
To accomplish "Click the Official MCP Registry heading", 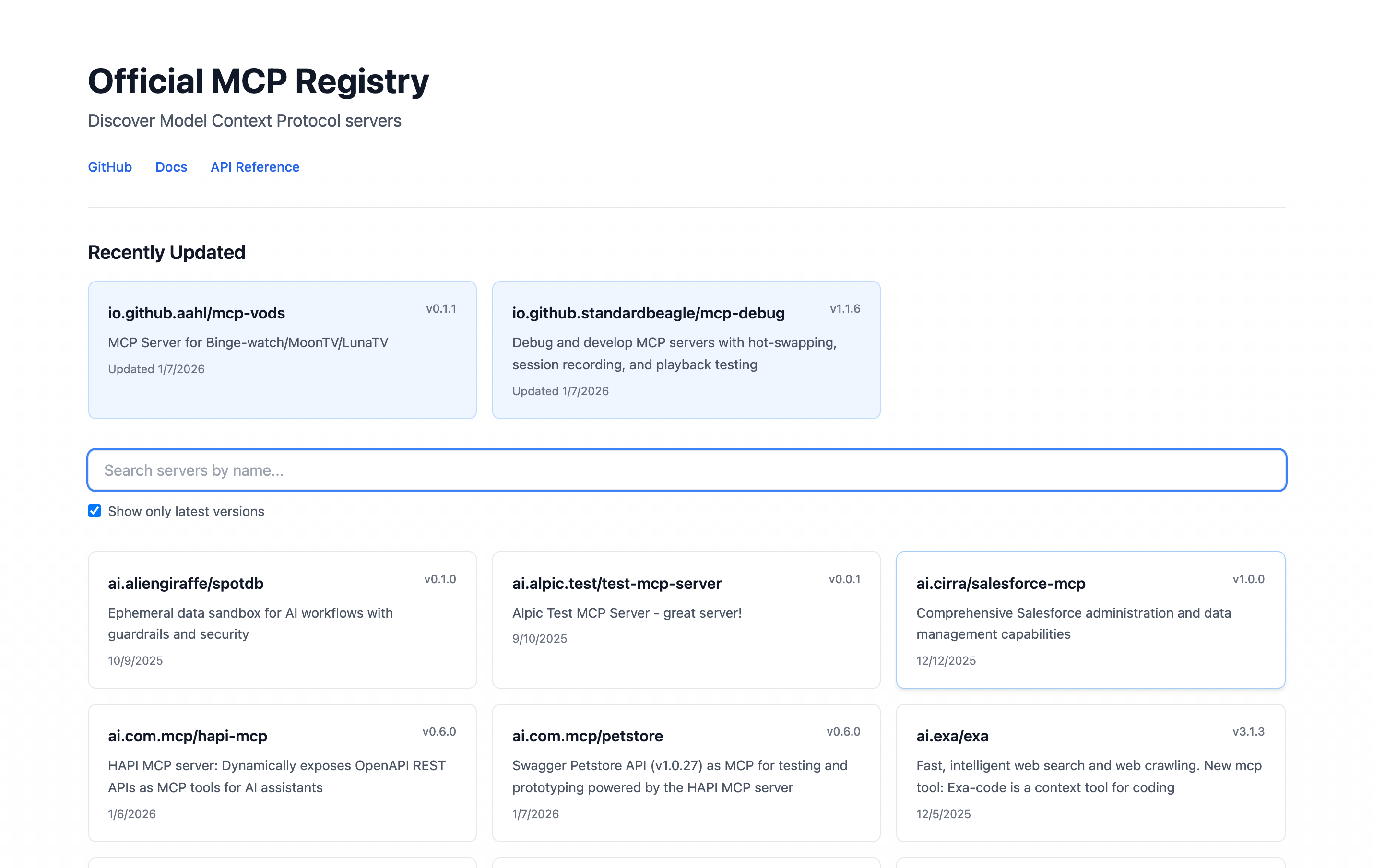I will tap(258, 81).
